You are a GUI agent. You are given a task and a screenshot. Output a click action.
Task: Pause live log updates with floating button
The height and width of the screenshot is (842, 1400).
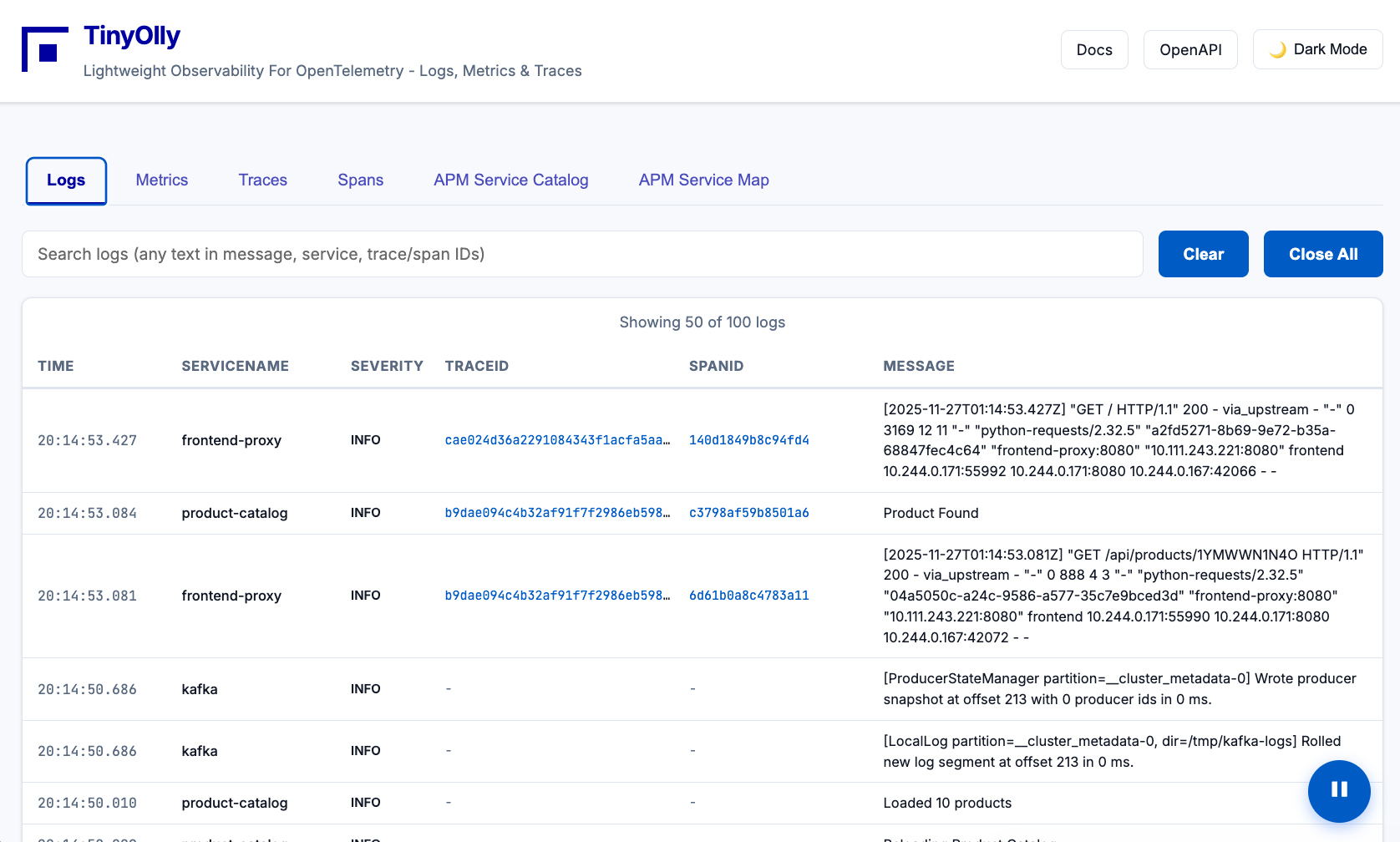point(1339,790)
